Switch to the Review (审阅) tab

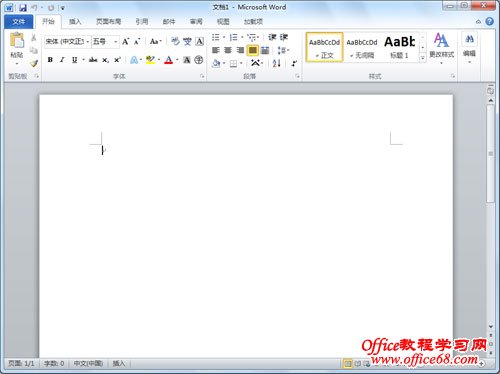196,22
